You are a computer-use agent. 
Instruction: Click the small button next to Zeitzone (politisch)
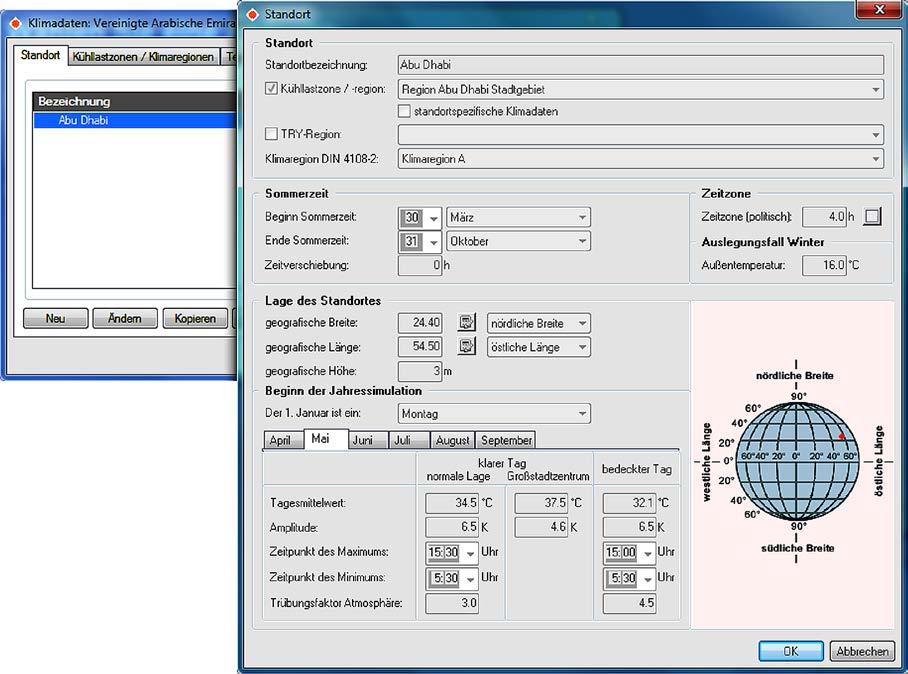coord(872,217)
